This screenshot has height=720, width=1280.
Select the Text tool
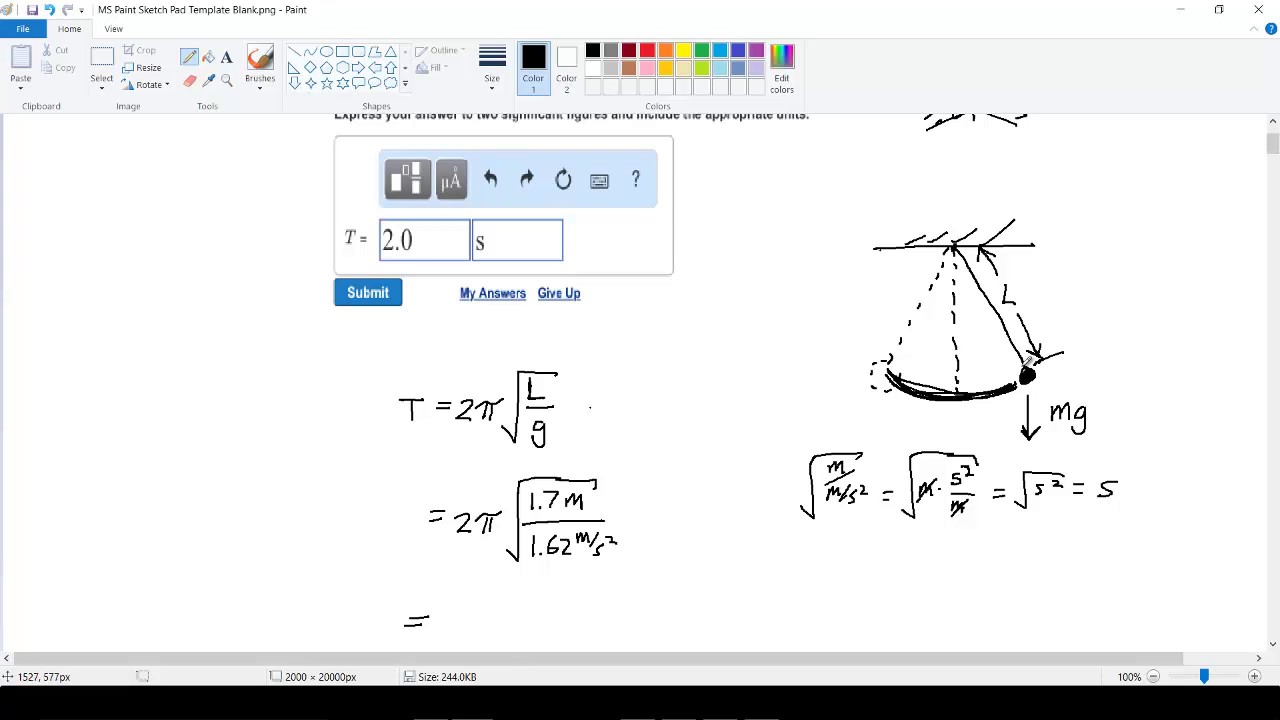point(227,57)
